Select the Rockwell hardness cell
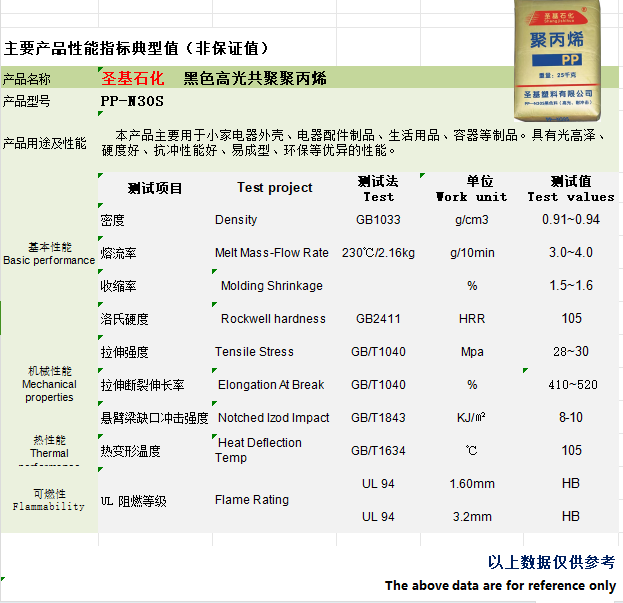 (x=273, y=319)
